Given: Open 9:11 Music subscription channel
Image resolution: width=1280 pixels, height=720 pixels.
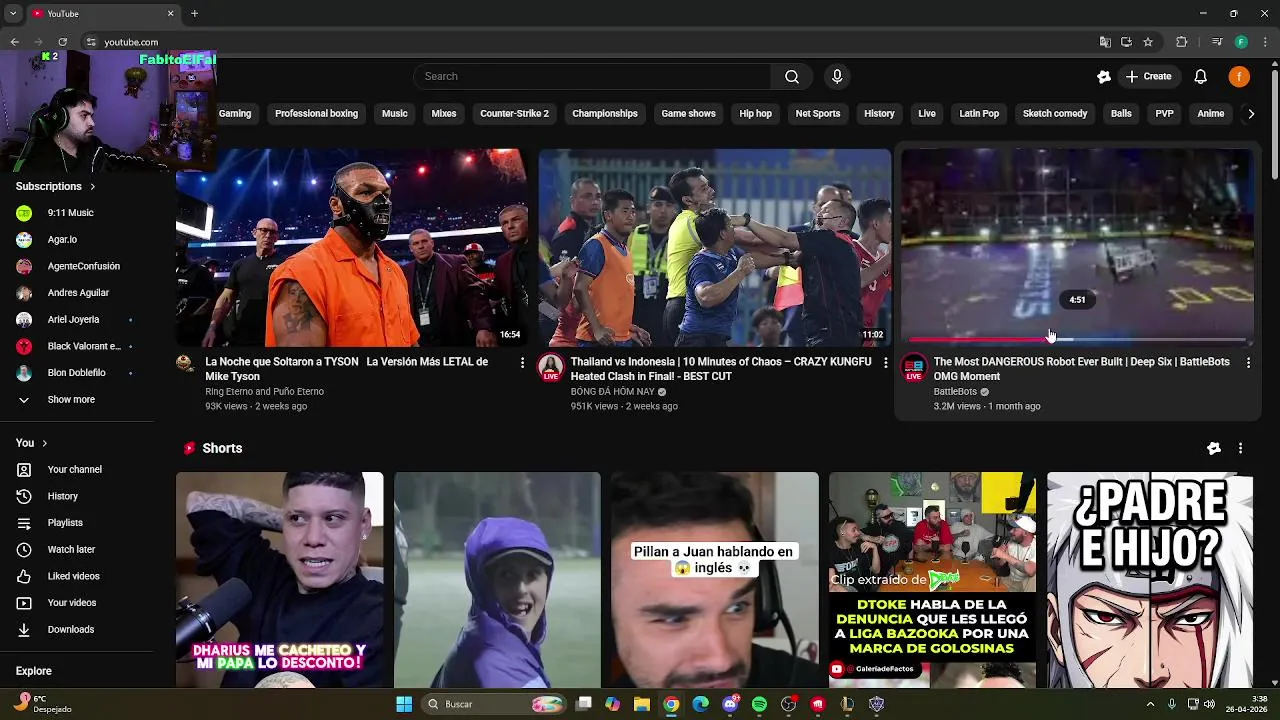Looking at the screenshot, I should (70, 213).
